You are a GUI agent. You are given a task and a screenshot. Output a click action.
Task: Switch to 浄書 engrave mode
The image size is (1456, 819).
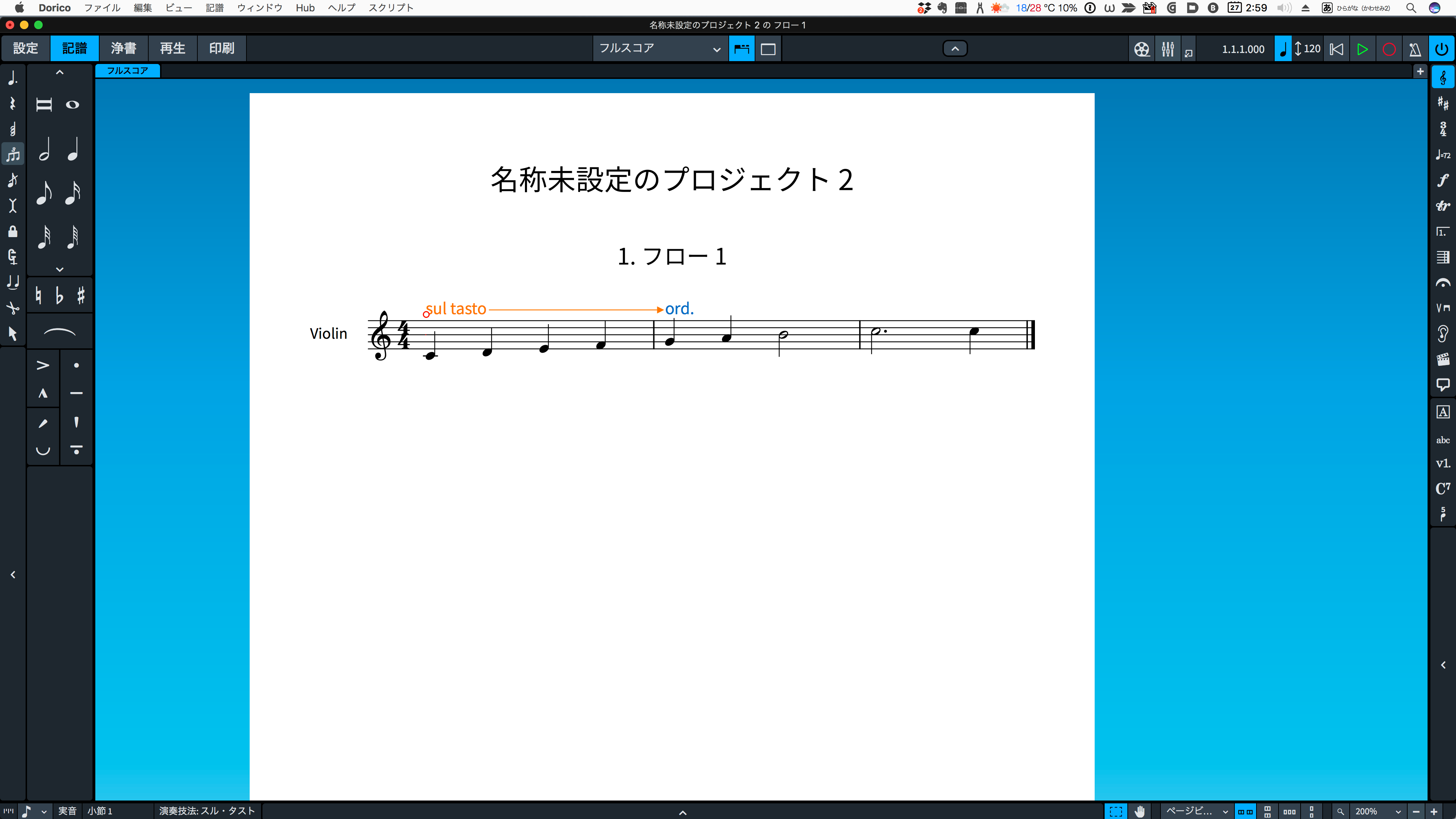[x=123, y=49]
